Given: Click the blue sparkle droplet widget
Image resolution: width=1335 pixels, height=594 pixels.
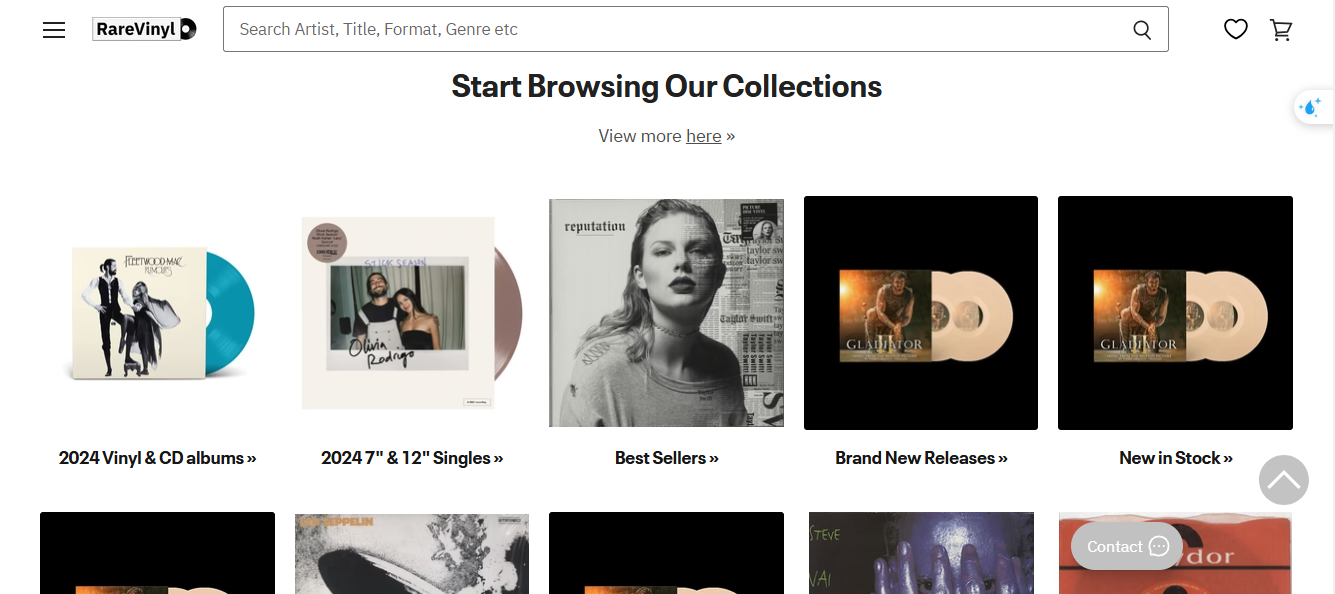Looking at the screenshot, I should (x=1310, y=107).
